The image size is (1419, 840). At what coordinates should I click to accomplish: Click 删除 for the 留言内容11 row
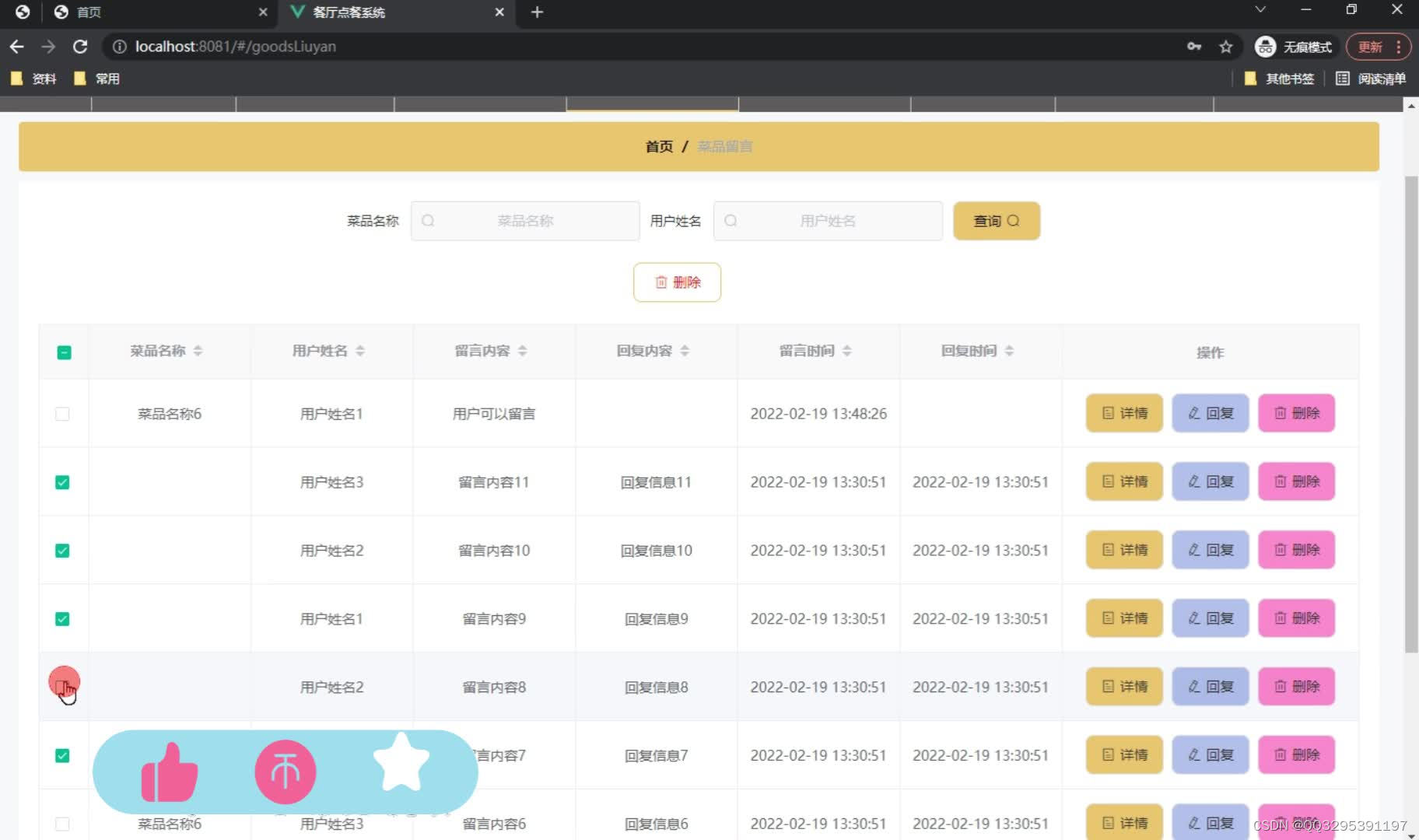pyautogui.click(x=1296, y=481)
